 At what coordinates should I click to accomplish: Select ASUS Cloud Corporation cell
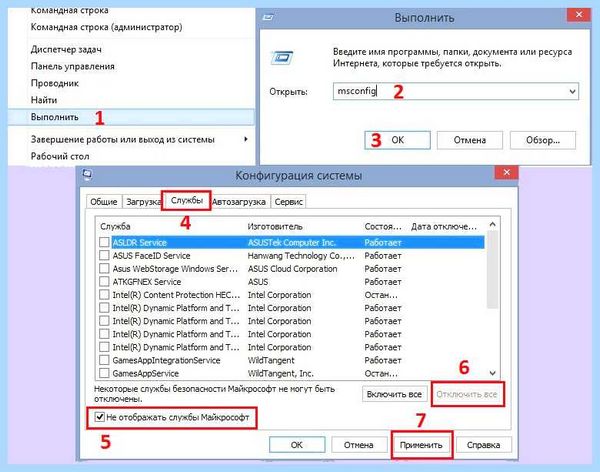[x=293, y=269]
